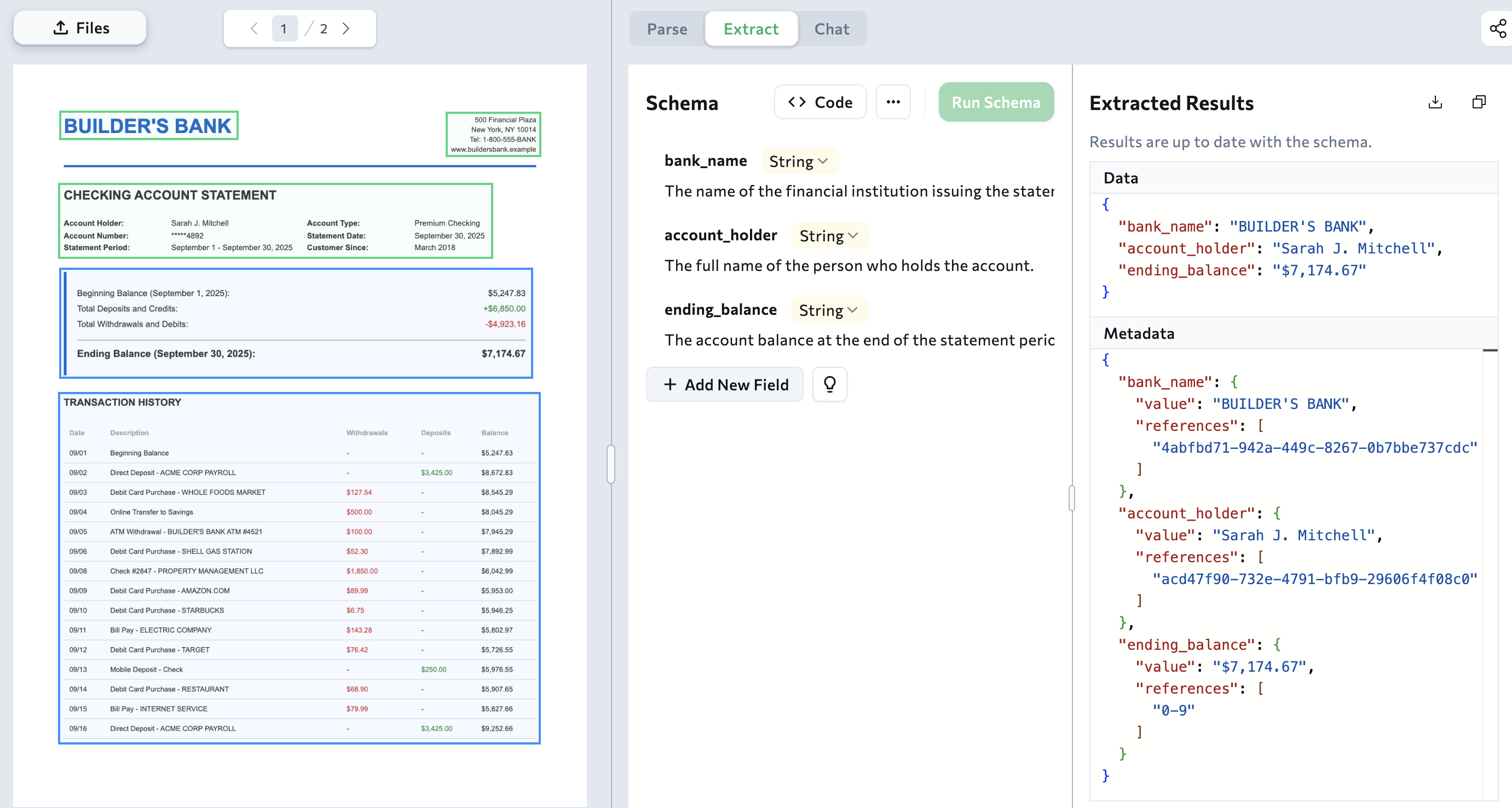
Task: Switch to the Chat tab
Action: click(x=831, y=29)
